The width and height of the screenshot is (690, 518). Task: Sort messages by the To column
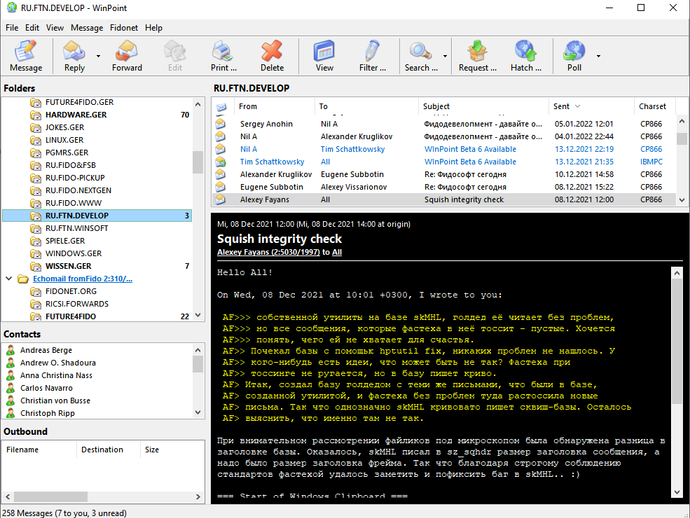(367, 106)
